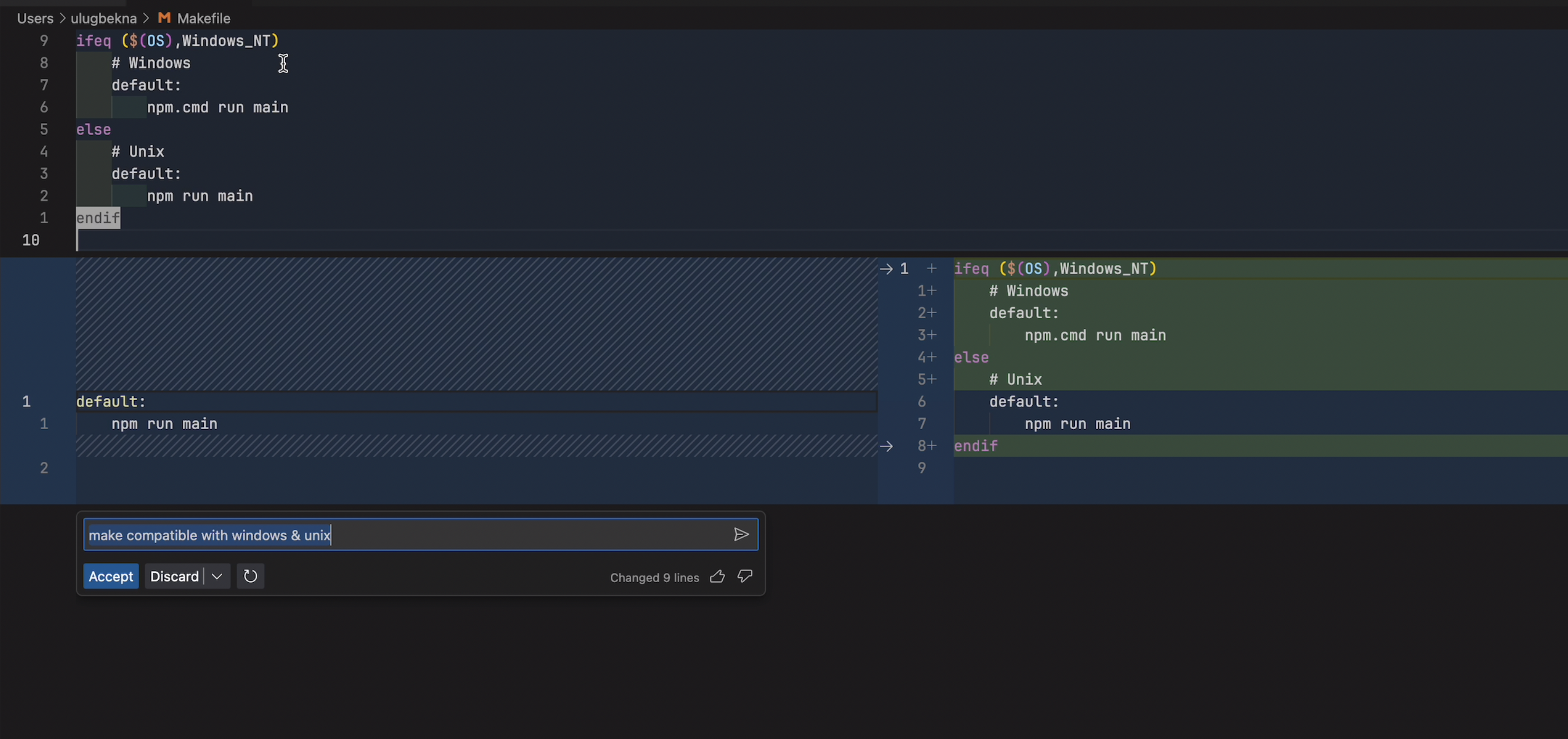
Task: Click into the prompt input field
Action: [420, 535]
